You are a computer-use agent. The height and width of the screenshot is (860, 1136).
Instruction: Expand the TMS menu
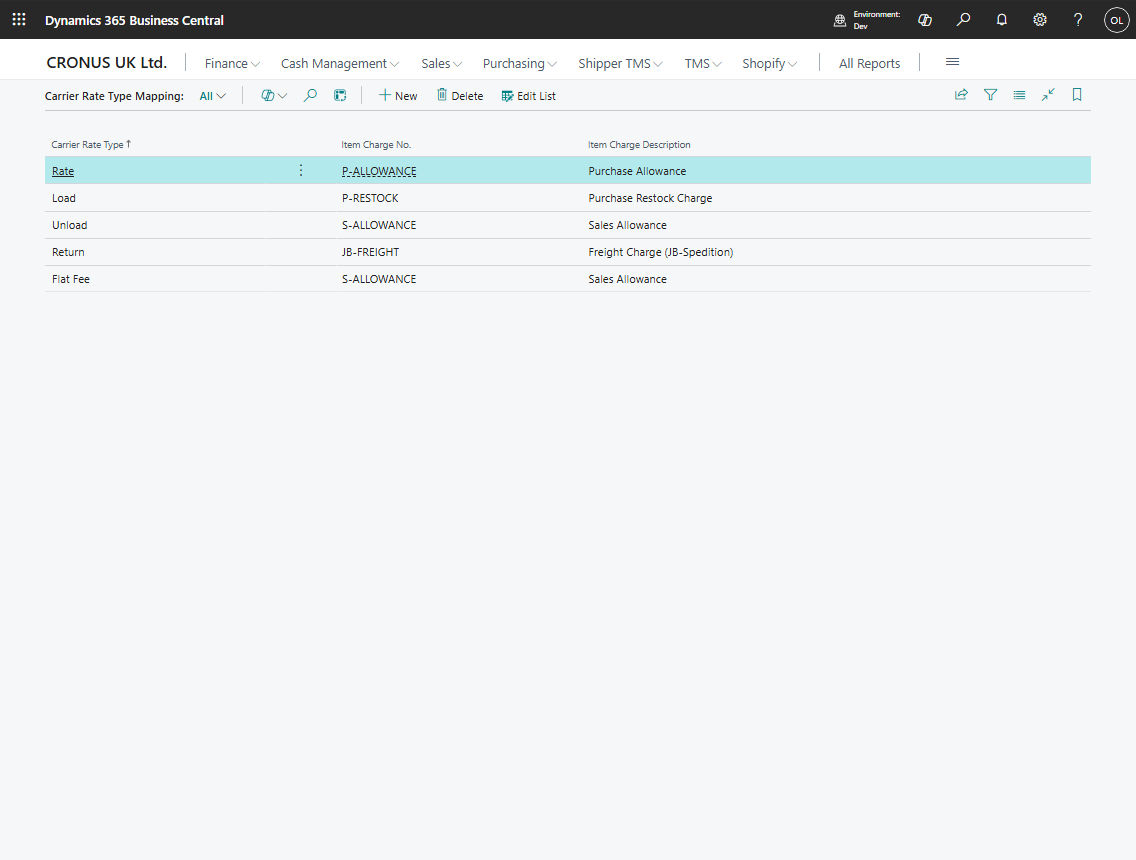point(703,64)
